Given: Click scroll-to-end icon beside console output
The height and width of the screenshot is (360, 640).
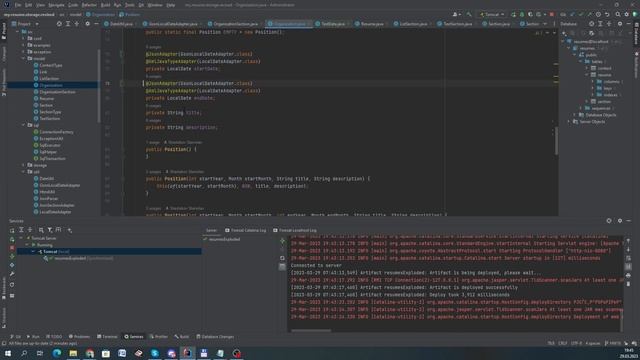Looking at the screenshot, I should (x=628, y=267).
